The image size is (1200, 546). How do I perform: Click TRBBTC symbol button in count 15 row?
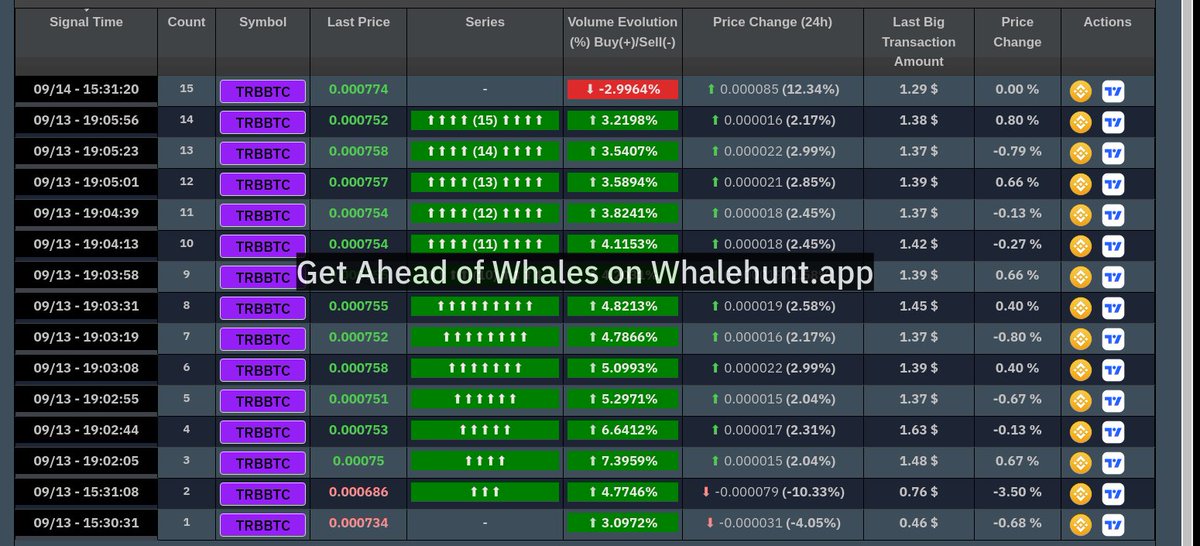[x=263, y=91]
